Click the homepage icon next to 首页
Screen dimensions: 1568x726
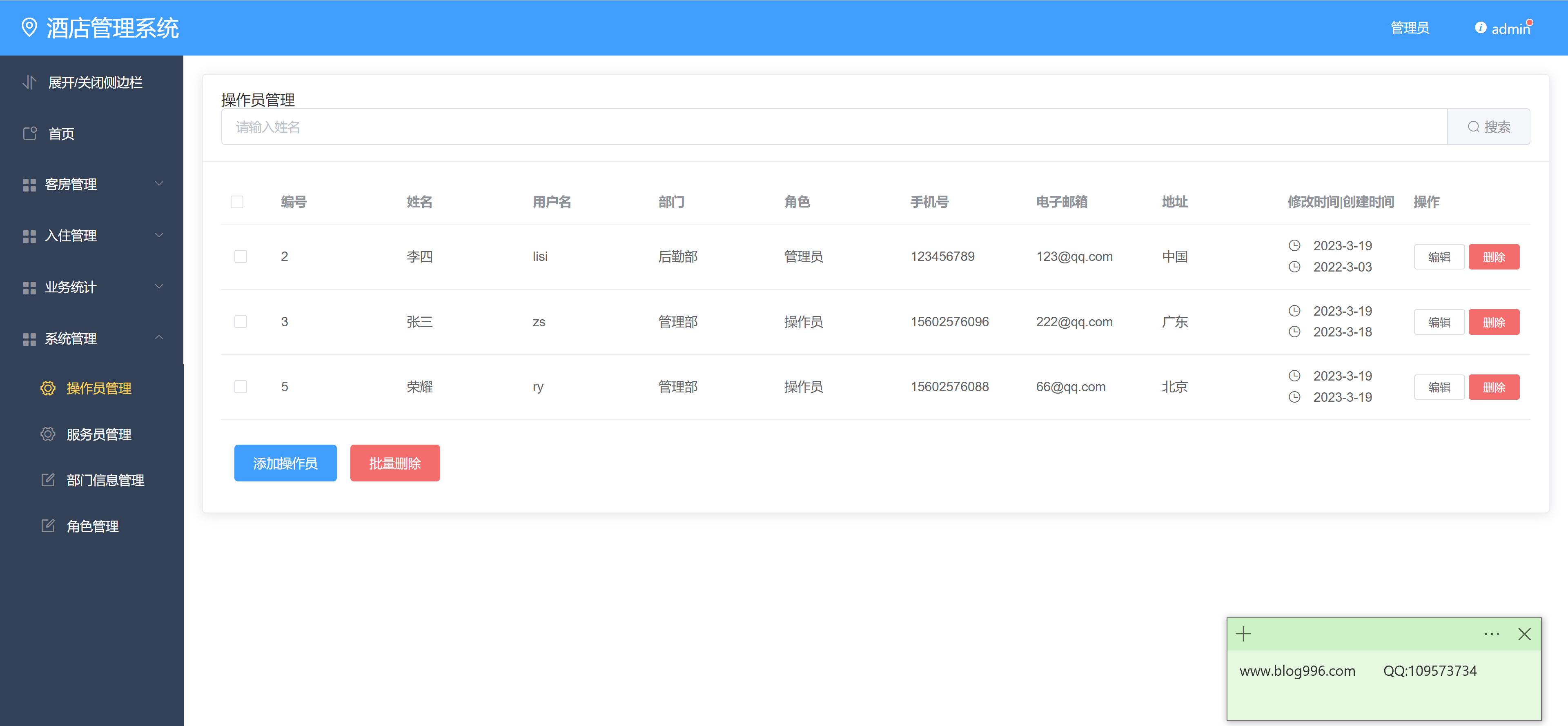tap(30, 133)
